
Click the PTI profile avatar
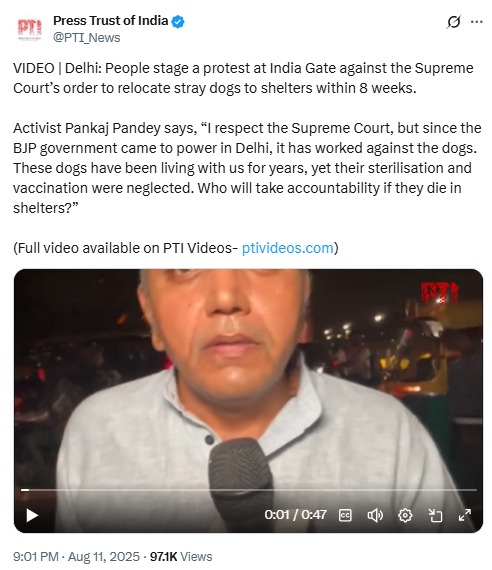pos(30,29)
